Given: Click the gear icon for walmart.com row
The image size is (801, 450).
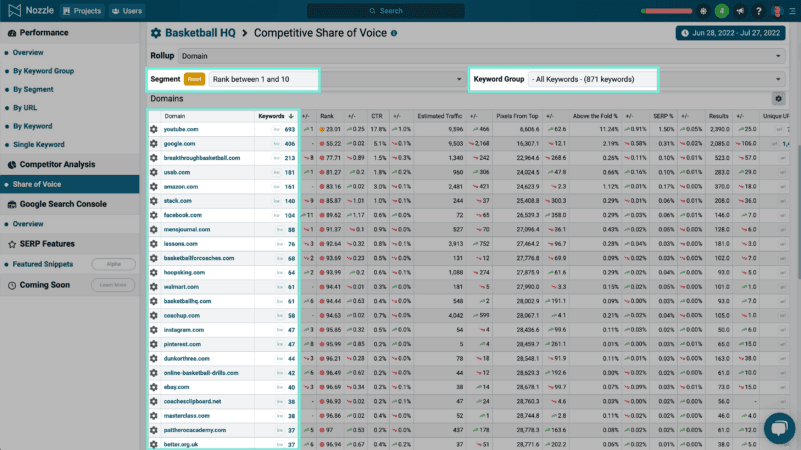Looking at the screenshot, I should [x=154, y=287].
